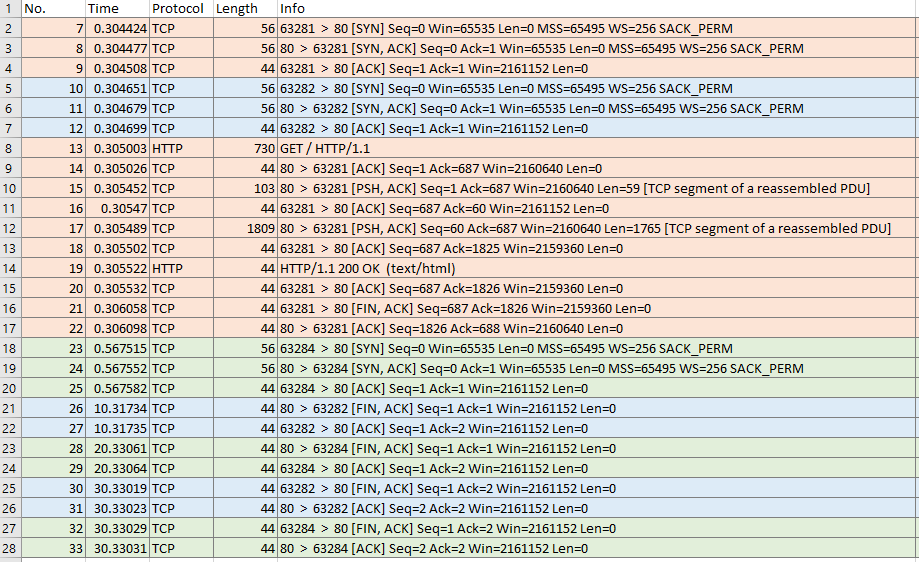Click the Len=1765 reassembled PDU info cell

[x=598, y=229]
